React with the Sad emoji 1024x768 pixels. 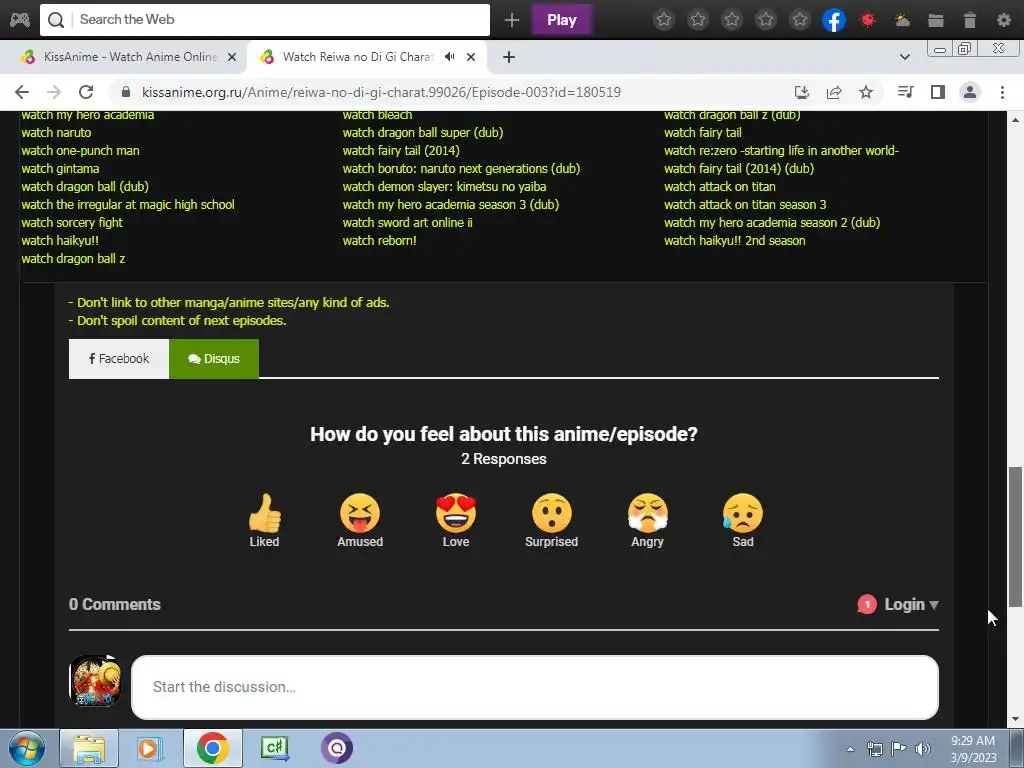tap(743, 520)
